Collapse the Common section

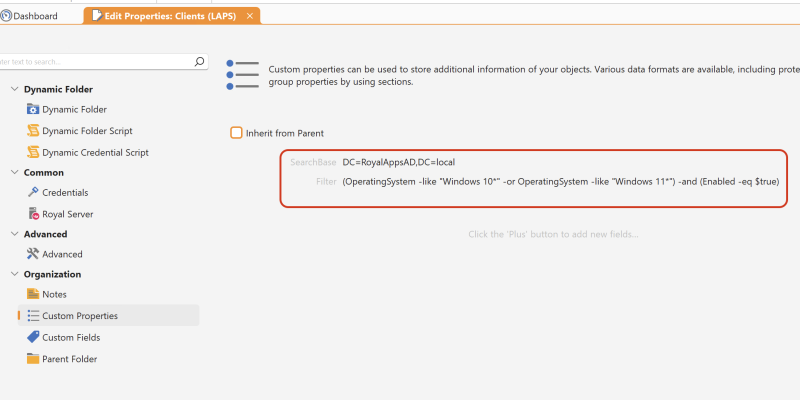click(14, 172)
